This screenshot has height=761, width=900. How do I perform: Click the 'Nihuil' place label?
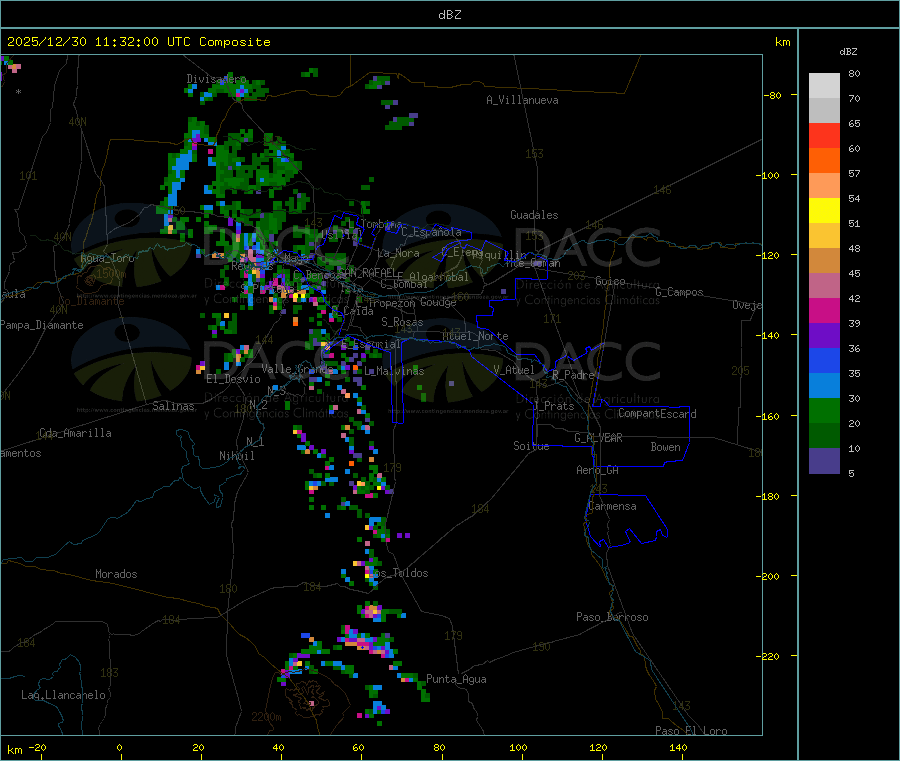point(237,456)
